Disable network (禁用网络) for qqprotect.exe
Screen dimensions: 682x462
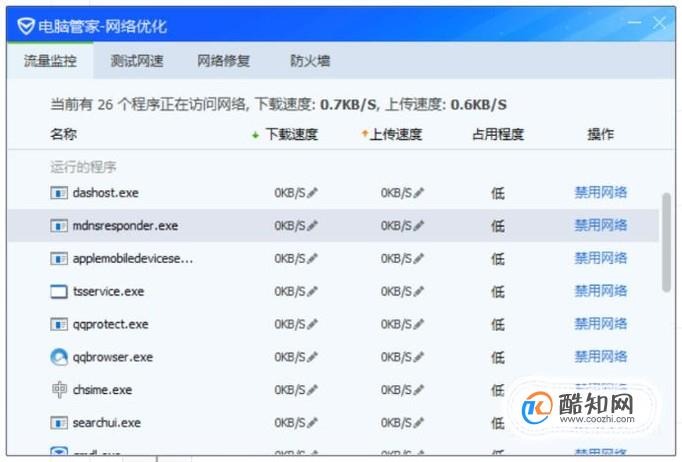pyautogui.click(x=601, y=324)
